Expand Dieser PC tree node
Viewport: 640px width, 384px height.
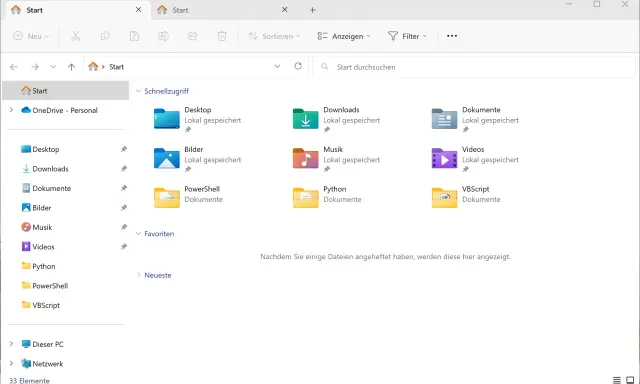click(11, 344)
